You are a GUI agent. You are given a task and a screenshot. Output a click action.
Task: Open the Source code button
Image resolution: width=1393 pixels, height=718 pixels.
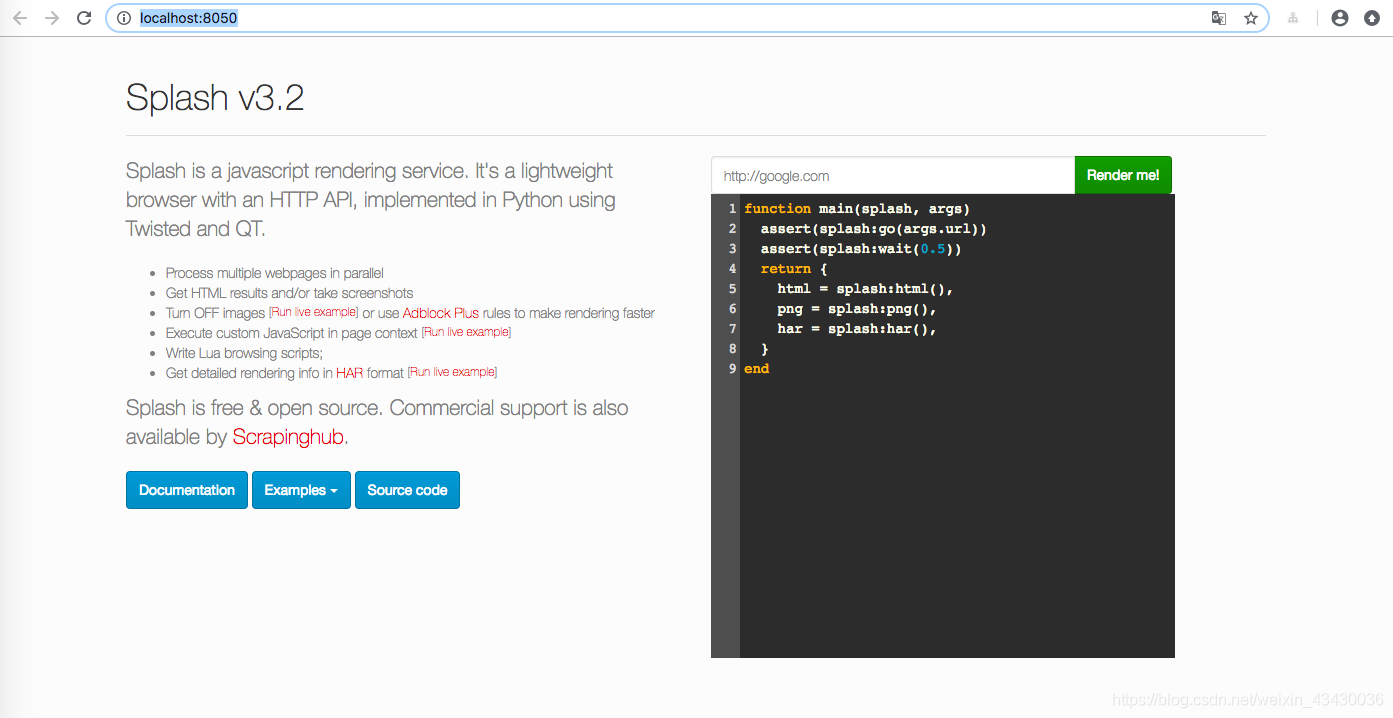coord(407,490)
